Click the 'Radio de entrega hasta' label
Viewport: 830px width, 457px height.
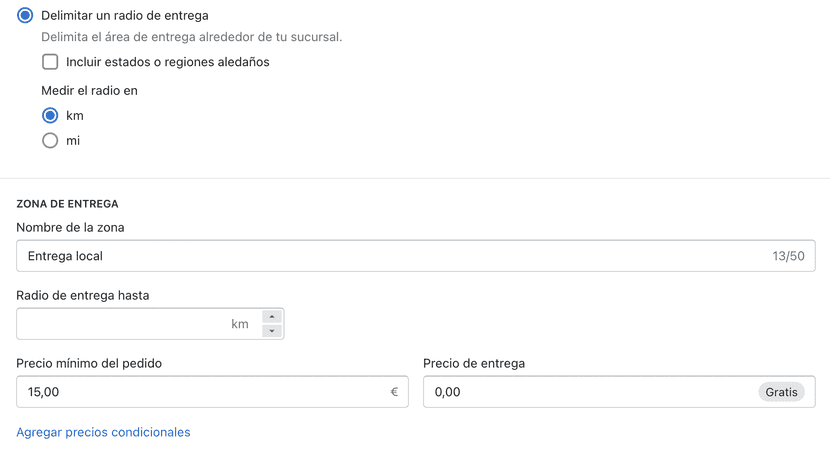[x=83, y=296]
